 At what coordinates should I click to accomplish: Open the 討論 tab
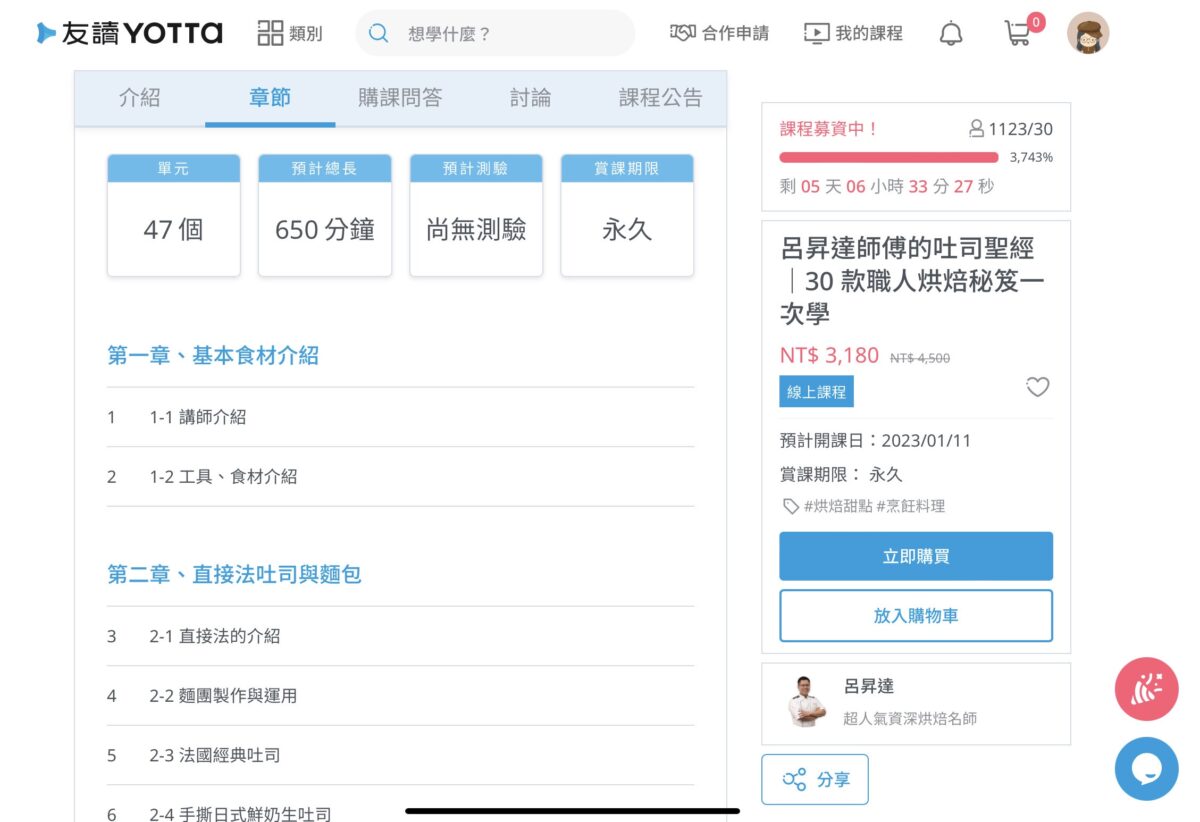tap(530, 98)
